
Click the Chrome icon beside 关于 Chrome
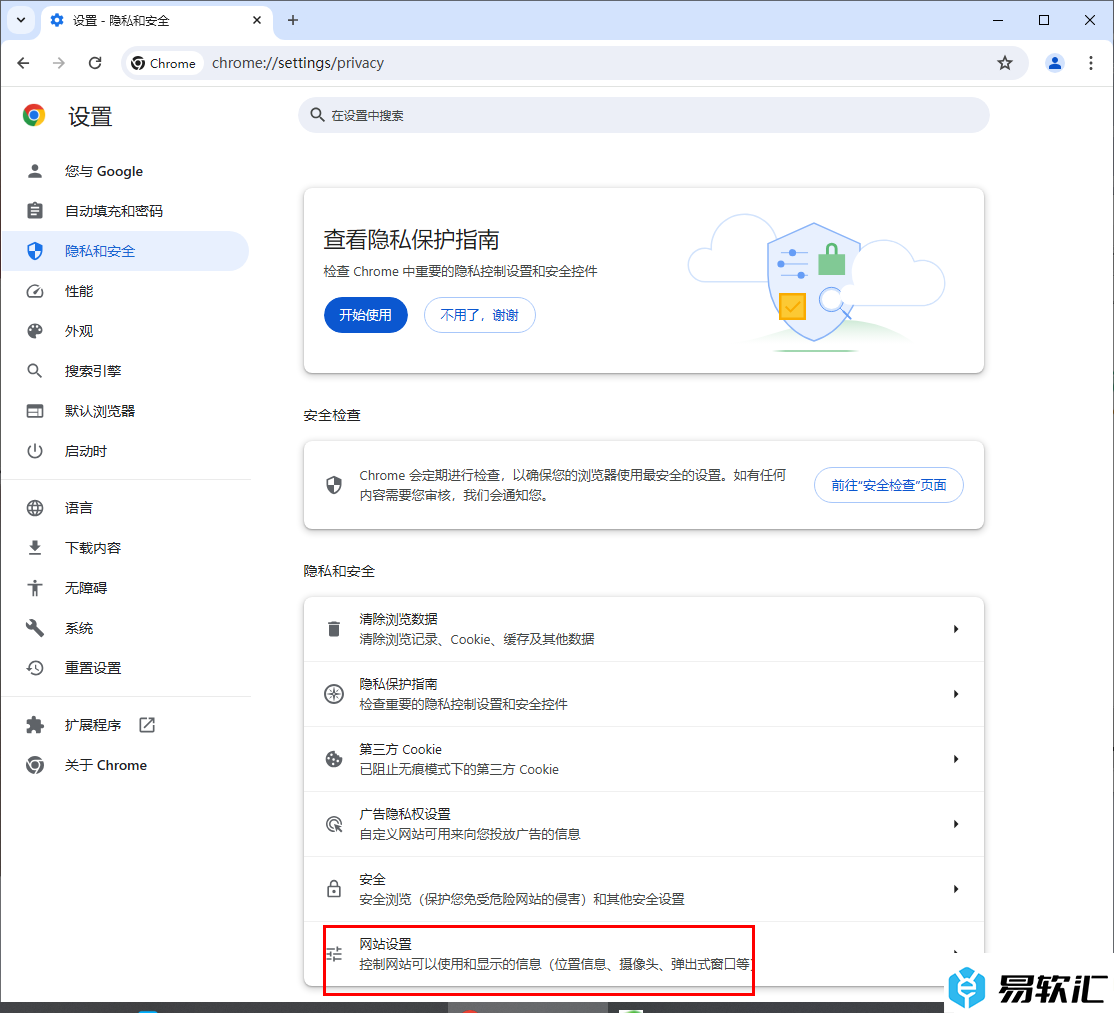35,765
